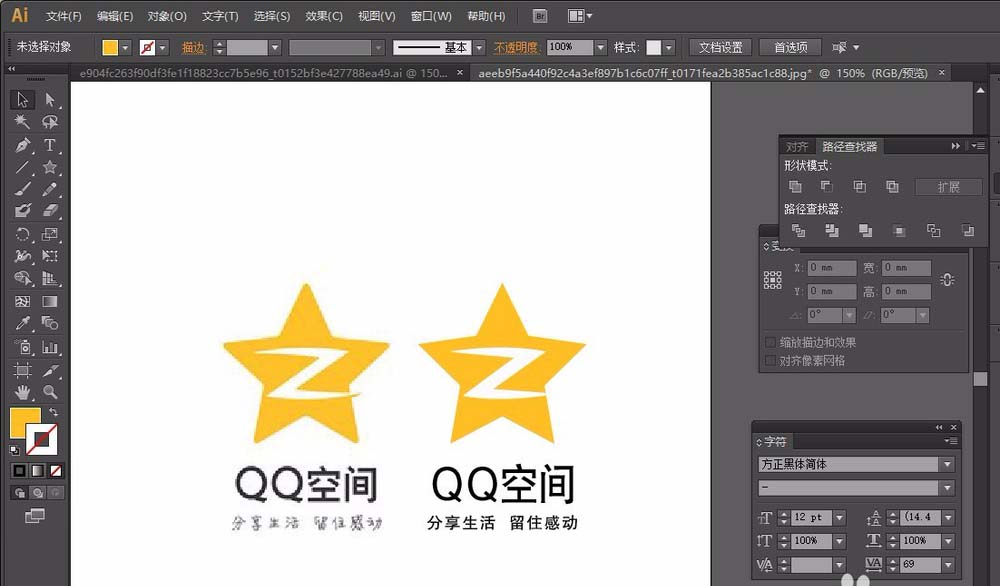Click the orange 不透明度 opacity link
Screen dimensions: 1000x586
(x=517, y=48)
